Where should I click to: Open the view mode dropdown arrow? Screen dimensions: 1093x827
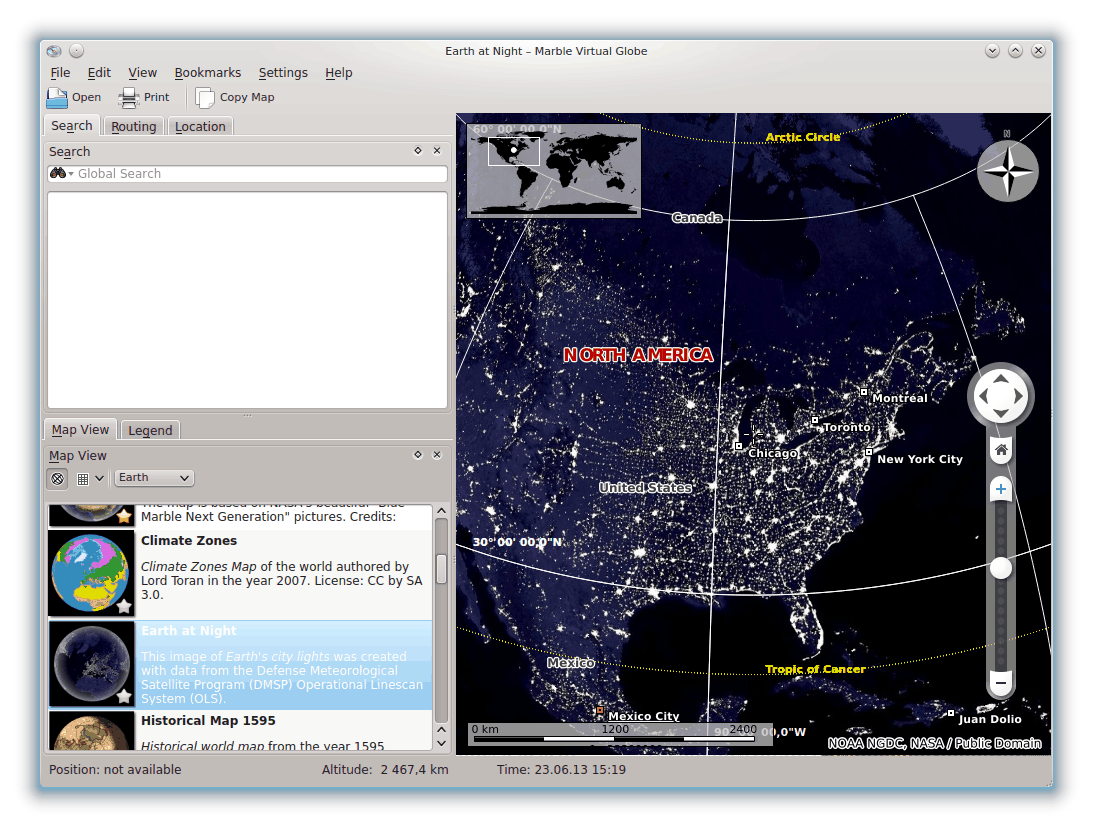pos(100,478)
